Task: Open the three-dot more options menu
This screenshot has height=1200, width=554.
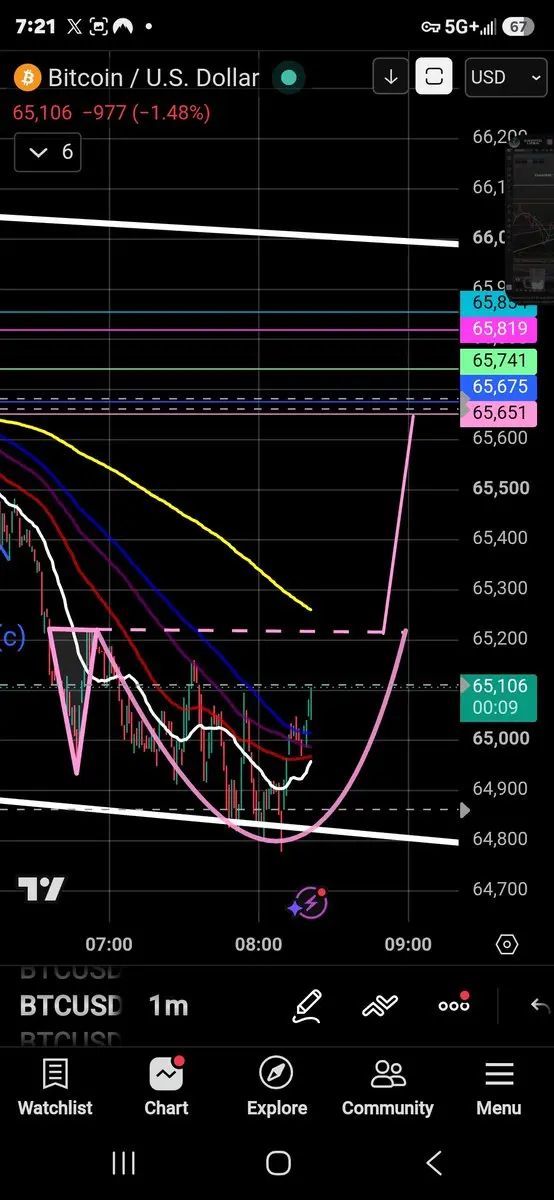Action: [454, 1004]
